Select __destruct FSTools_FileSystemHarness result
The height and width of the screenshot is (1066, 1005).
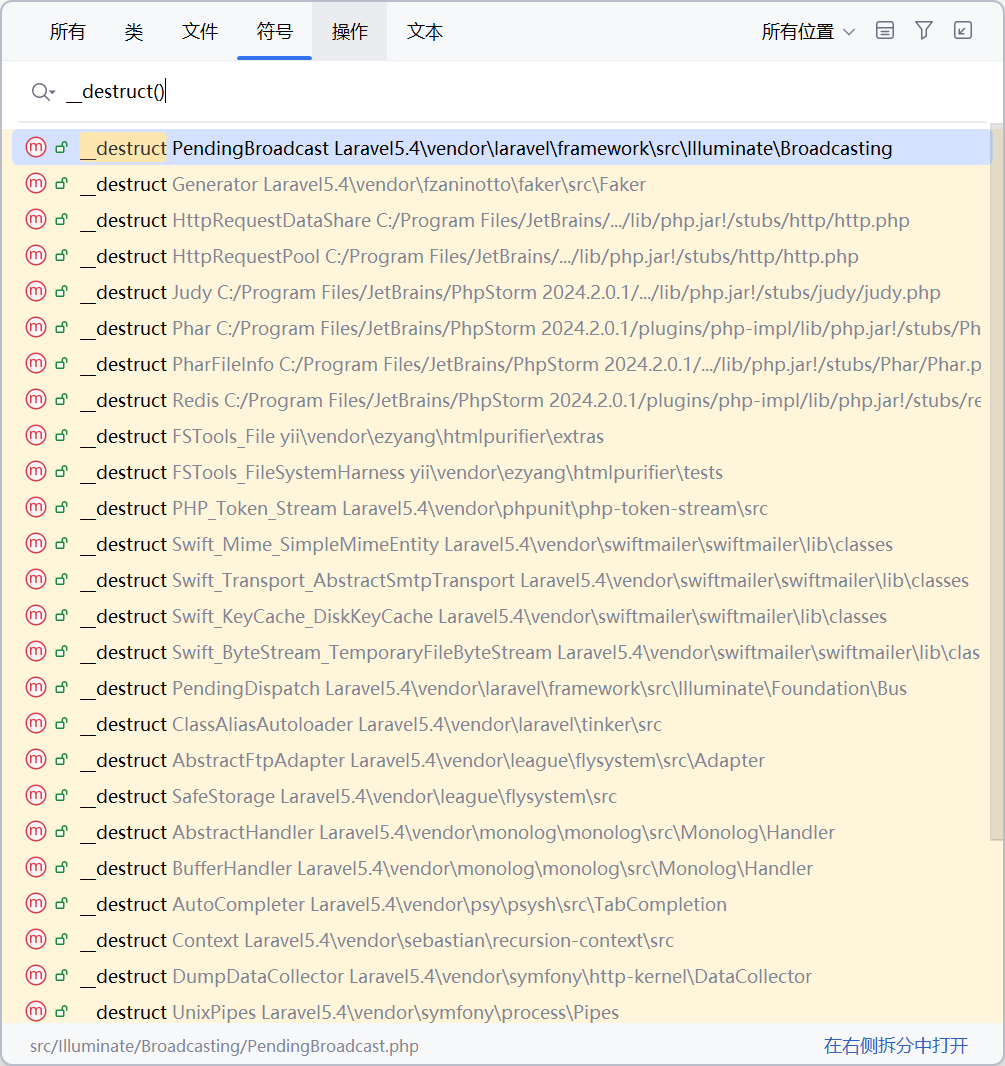click(x=502, y=472)
